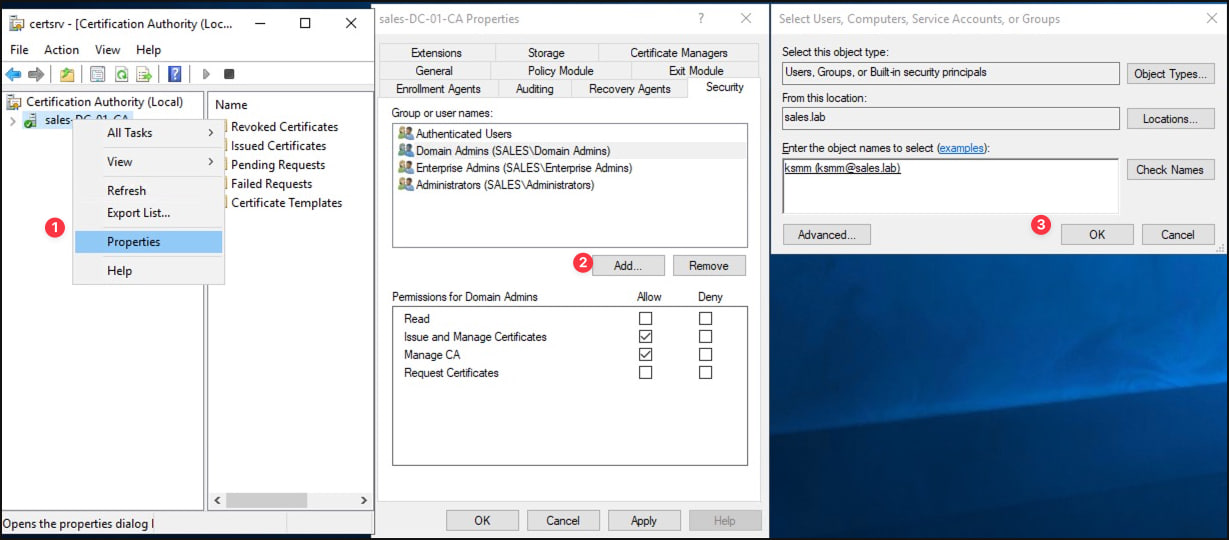Check Deny for Manage CA
The height and width of the screenshot is (540, 1229).
coord(706,355)
